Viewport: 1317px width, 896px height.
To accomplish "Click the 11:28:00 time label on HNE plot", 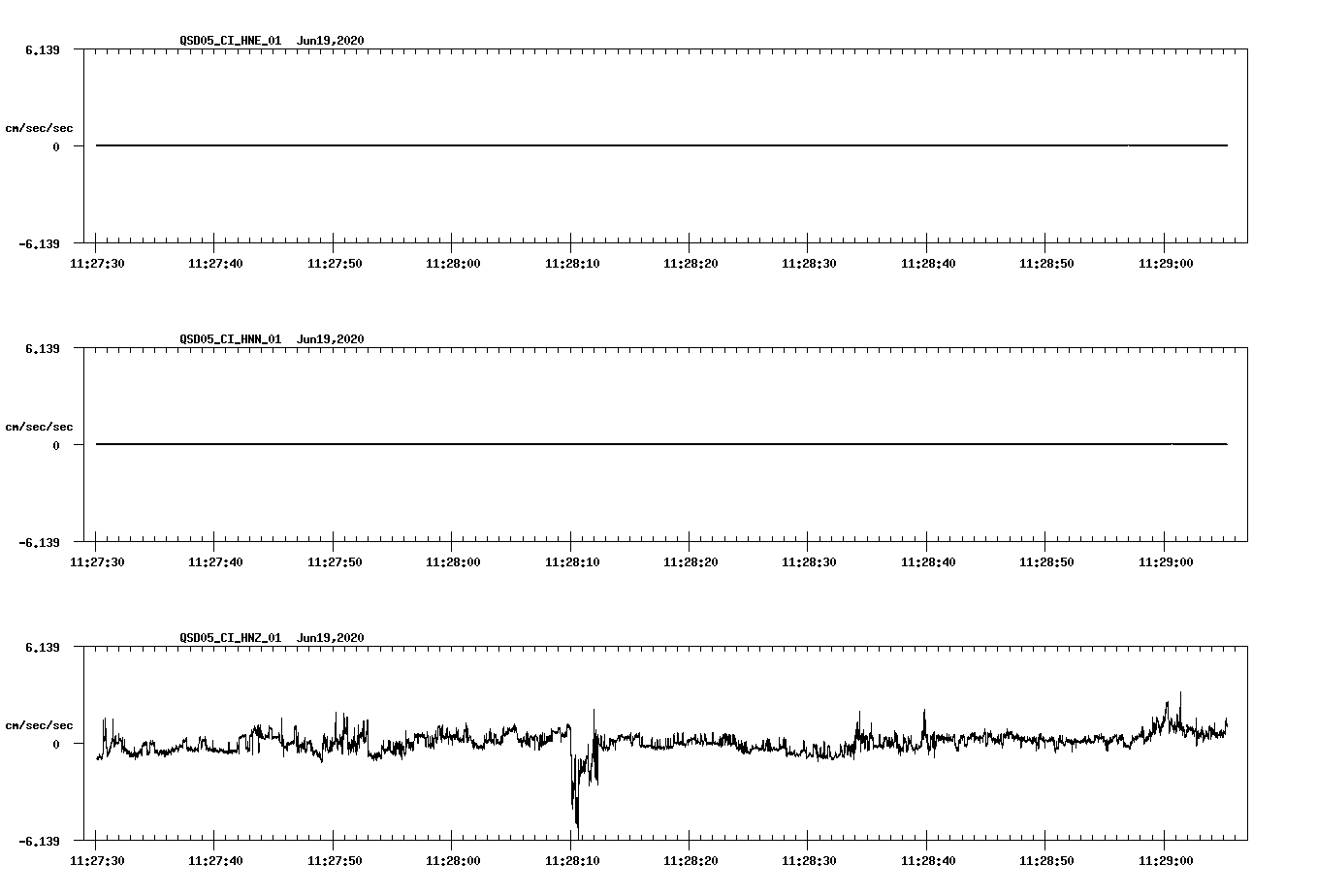I will tap(453, 264).
